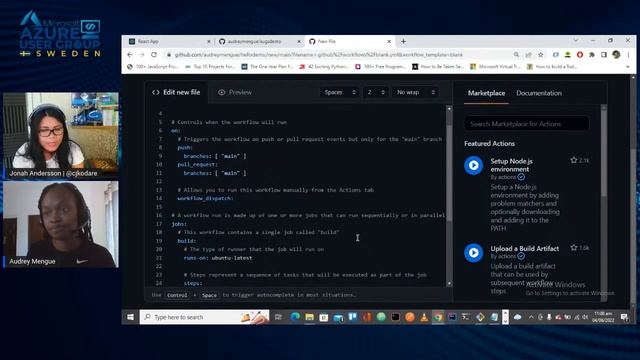
Task: Open the zoom magnifier icon in address bar
Action: point(516,55)
